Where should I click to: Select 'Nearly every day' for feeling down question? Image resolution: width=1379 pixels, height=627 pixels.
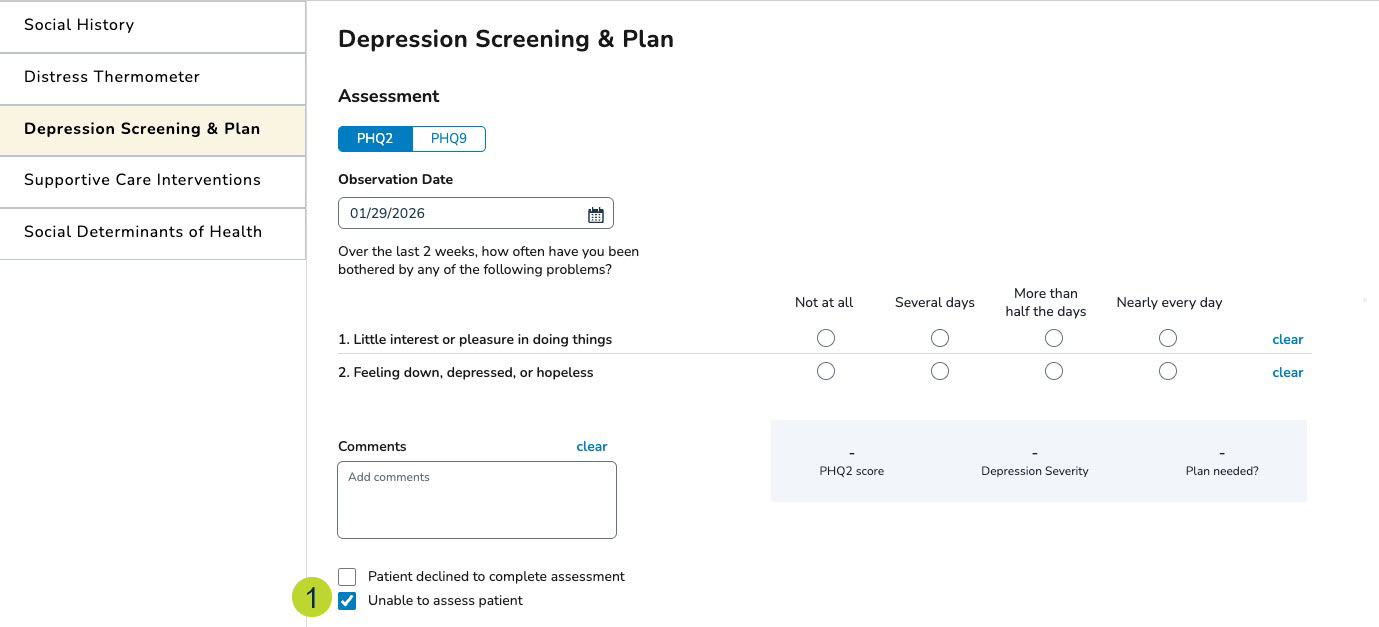point(1167,372)
